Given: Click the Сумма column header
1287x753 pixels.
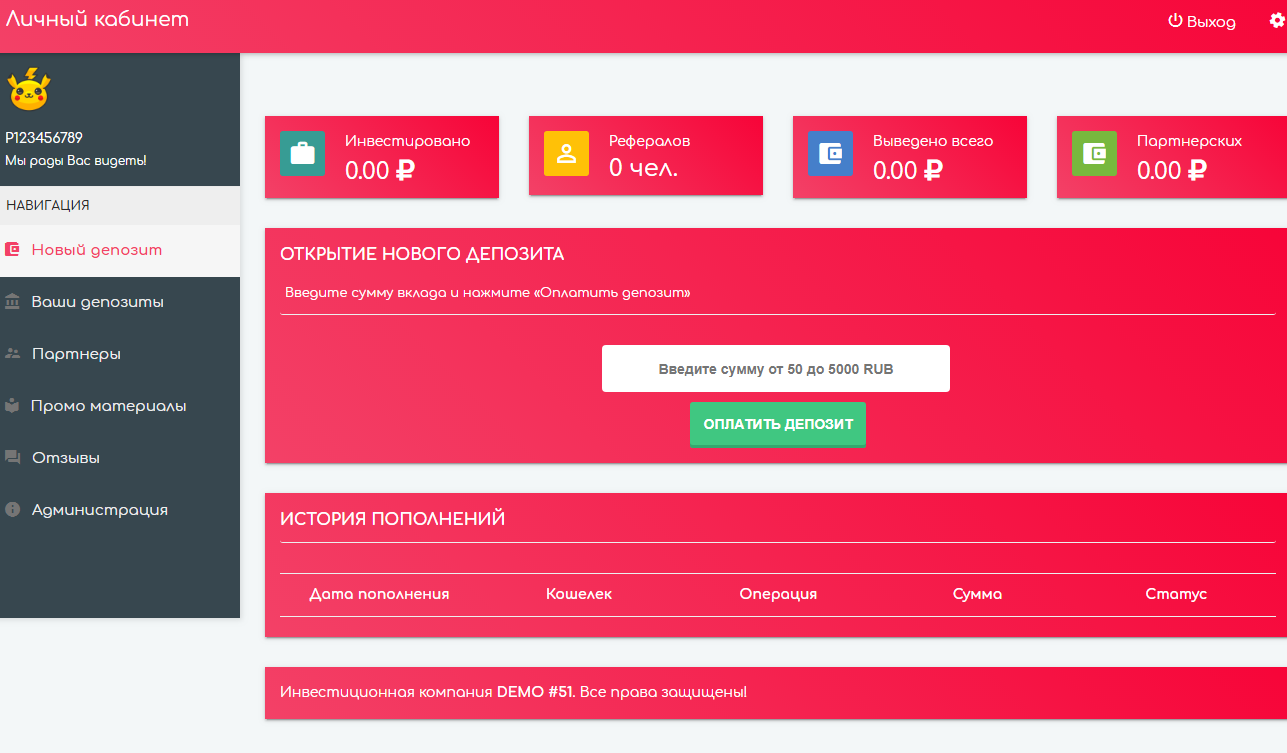Looking at the screenshot, I should 978,594.
